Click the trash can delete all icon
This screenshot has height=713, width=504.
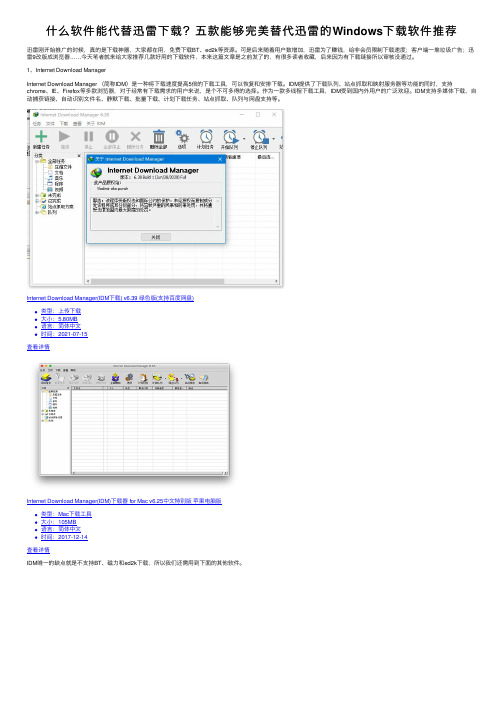[159, 136]
